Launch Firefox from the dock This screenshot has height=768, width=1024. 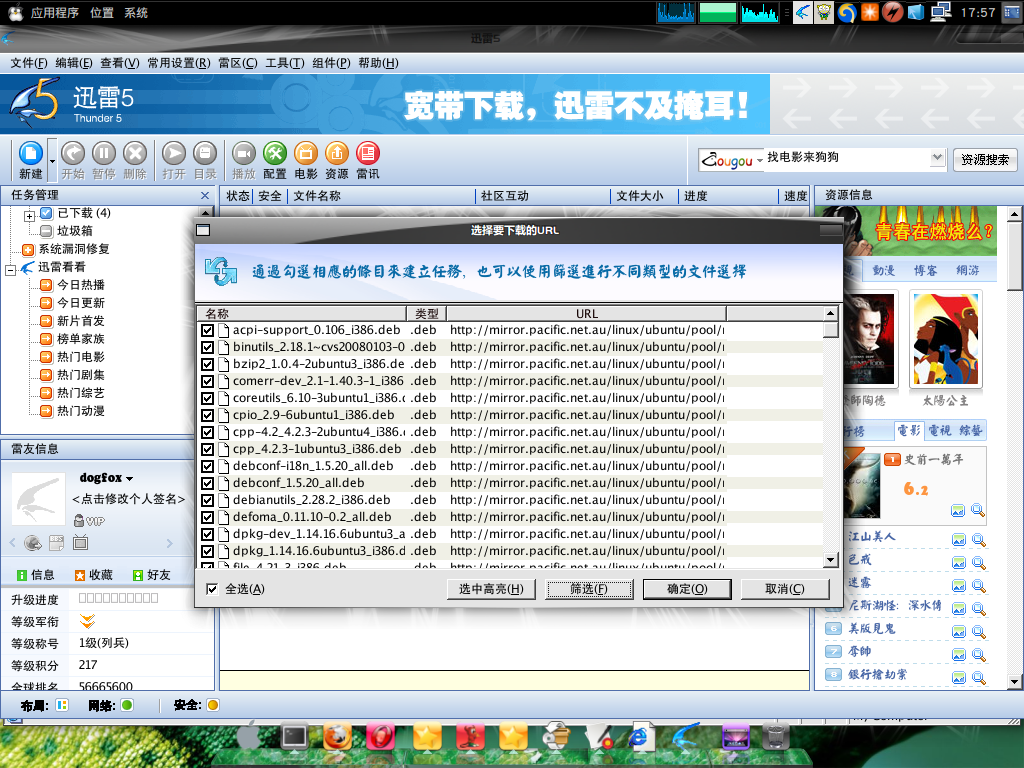coord(338,737)
